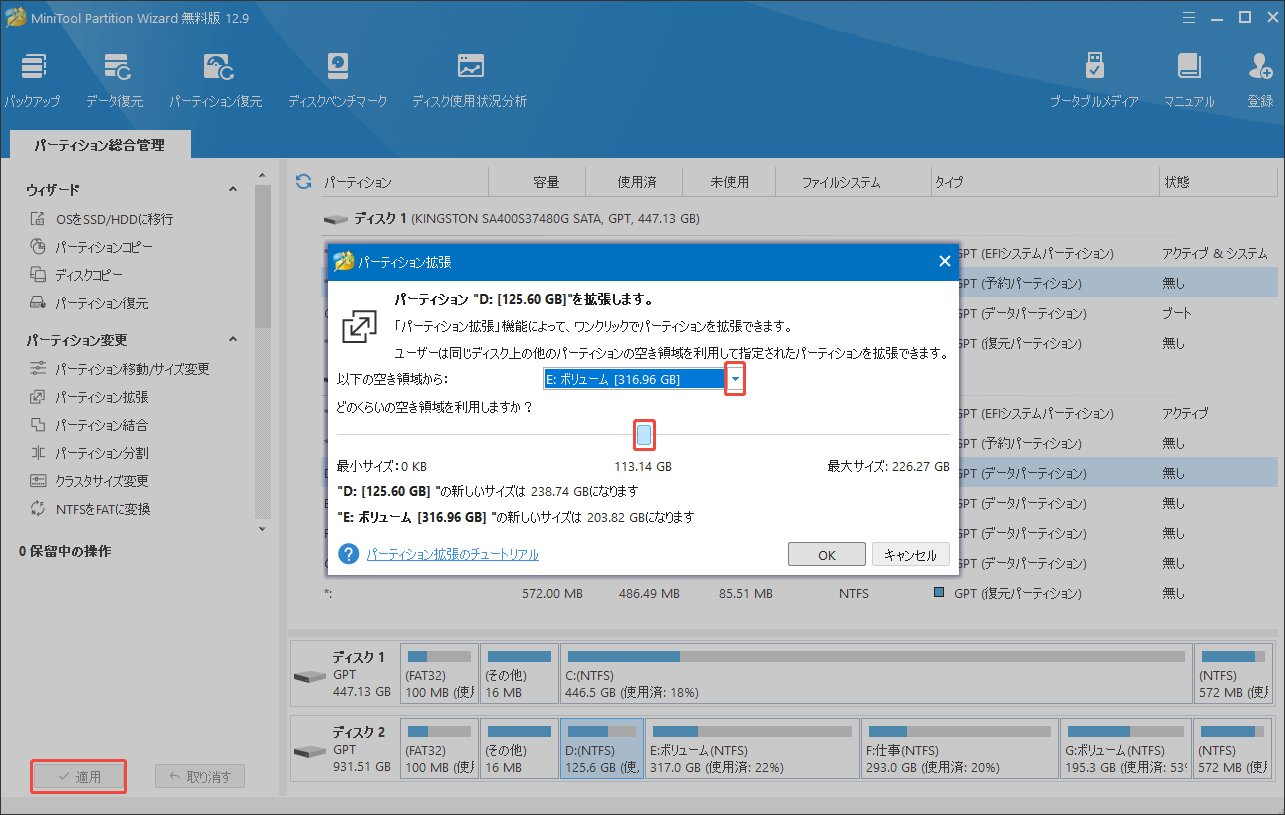The image size is (1285, 815).
Task: Open the hamburger menu in title bar
Action: click(x=1189, y=17)
